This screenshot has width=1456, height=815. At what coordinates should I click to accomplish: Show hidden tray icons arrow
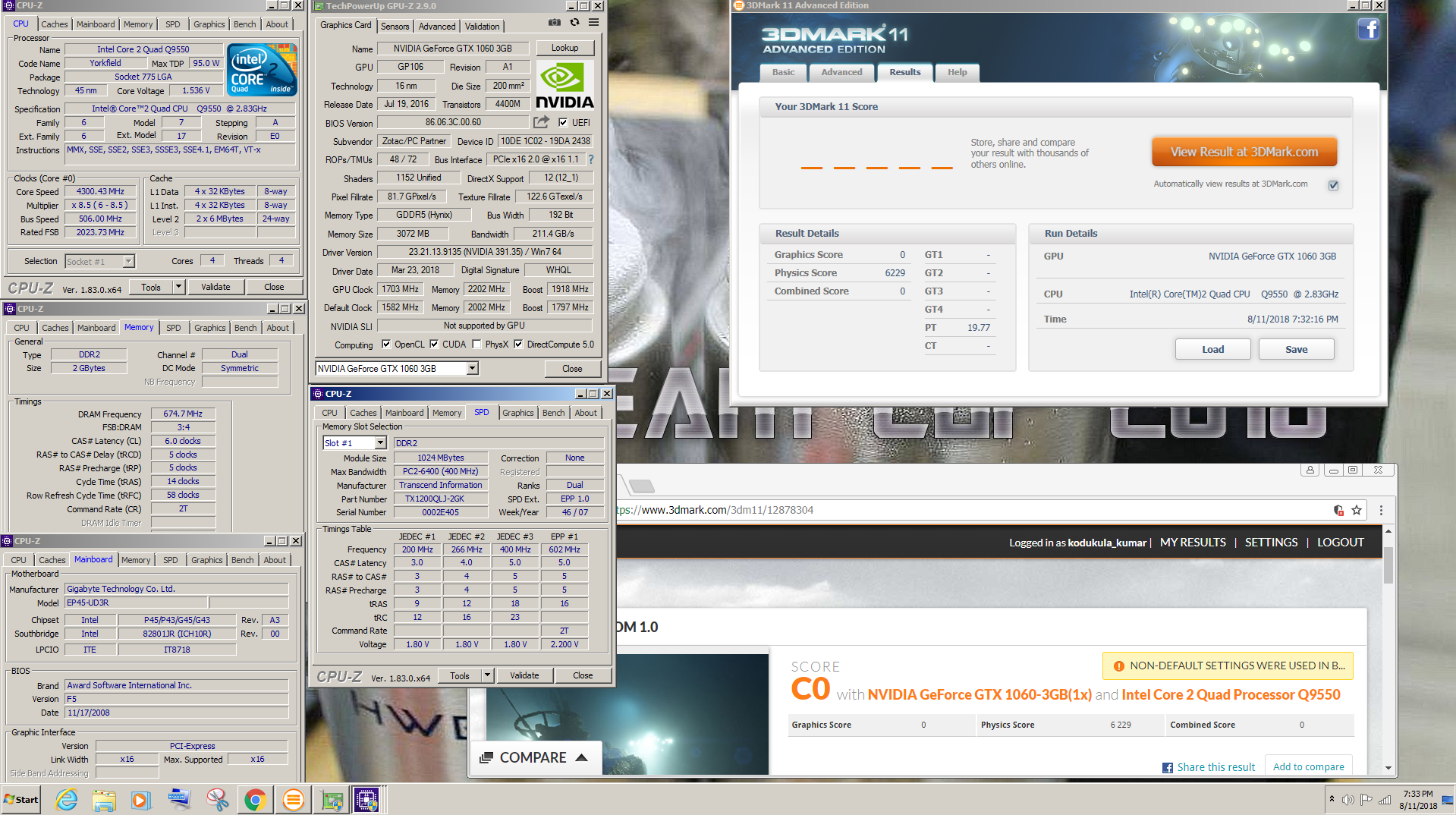(x=1332, y=799)
